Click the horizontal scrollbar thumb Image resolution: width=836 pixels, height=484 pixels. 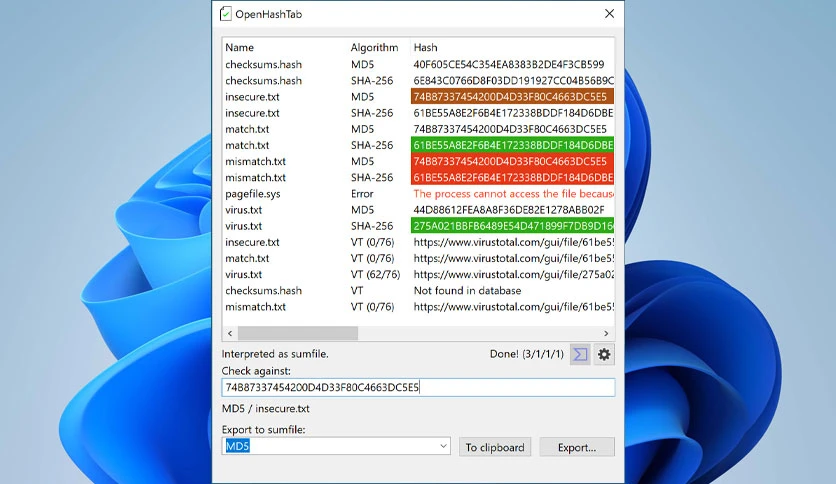[x=298, y=333]
